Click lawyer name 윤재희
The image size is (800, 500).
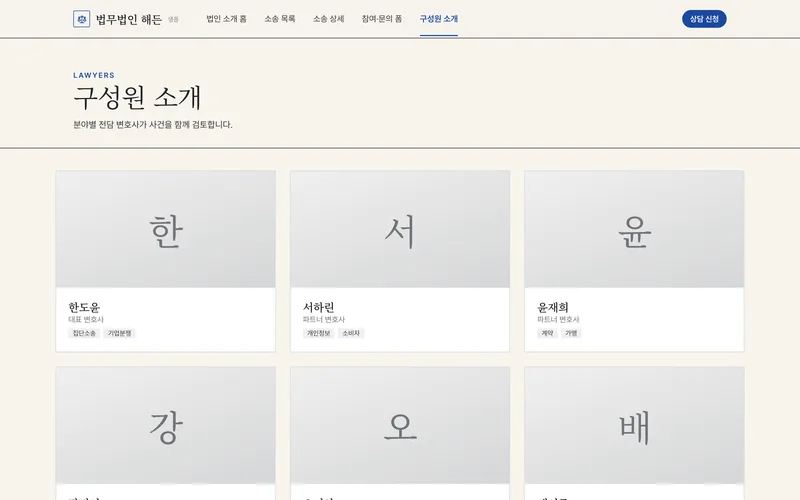point(553,307)
